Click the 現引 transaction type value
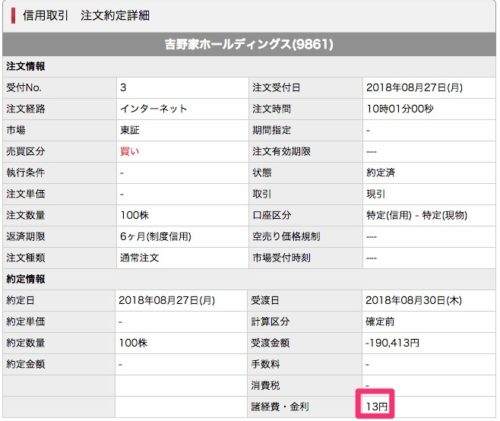The width and height of the screenshot is (500, 421). tap(376, 194)
